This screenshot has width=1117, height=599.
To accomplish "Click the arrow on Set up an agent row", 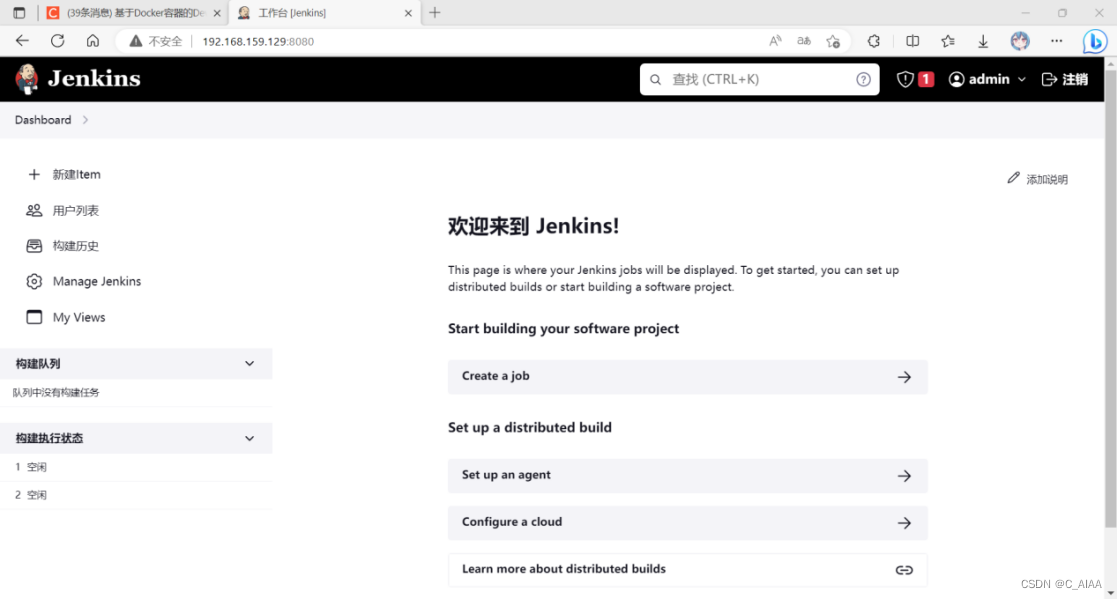I will (904, 476).
